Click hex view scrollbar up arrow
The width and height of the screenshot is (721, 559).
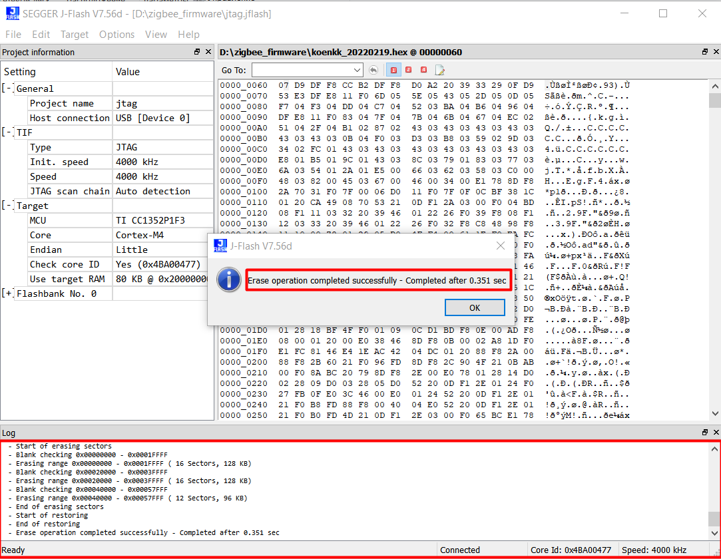click(x=715, y=86)
